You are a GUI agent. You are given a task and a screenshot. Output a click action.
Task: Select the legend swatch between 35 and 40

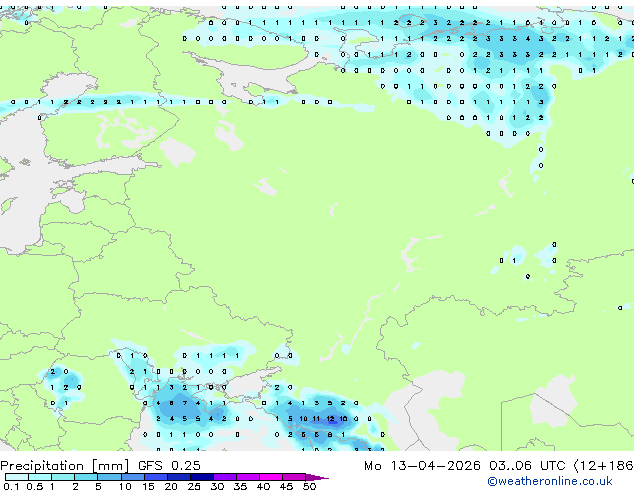tap(247, 477)
